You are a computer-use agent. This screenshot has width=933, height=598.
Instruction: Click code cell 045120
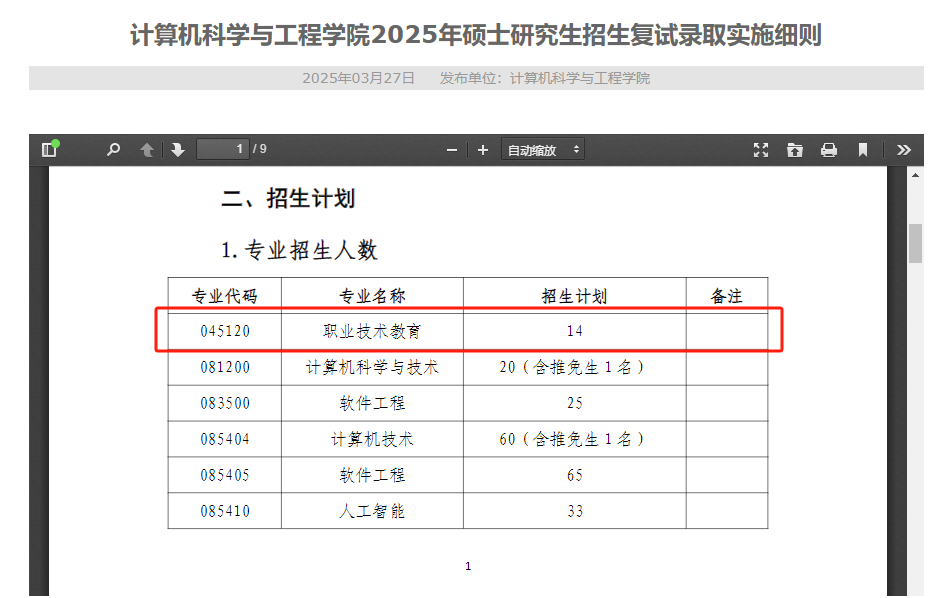(x=225, y=331)
